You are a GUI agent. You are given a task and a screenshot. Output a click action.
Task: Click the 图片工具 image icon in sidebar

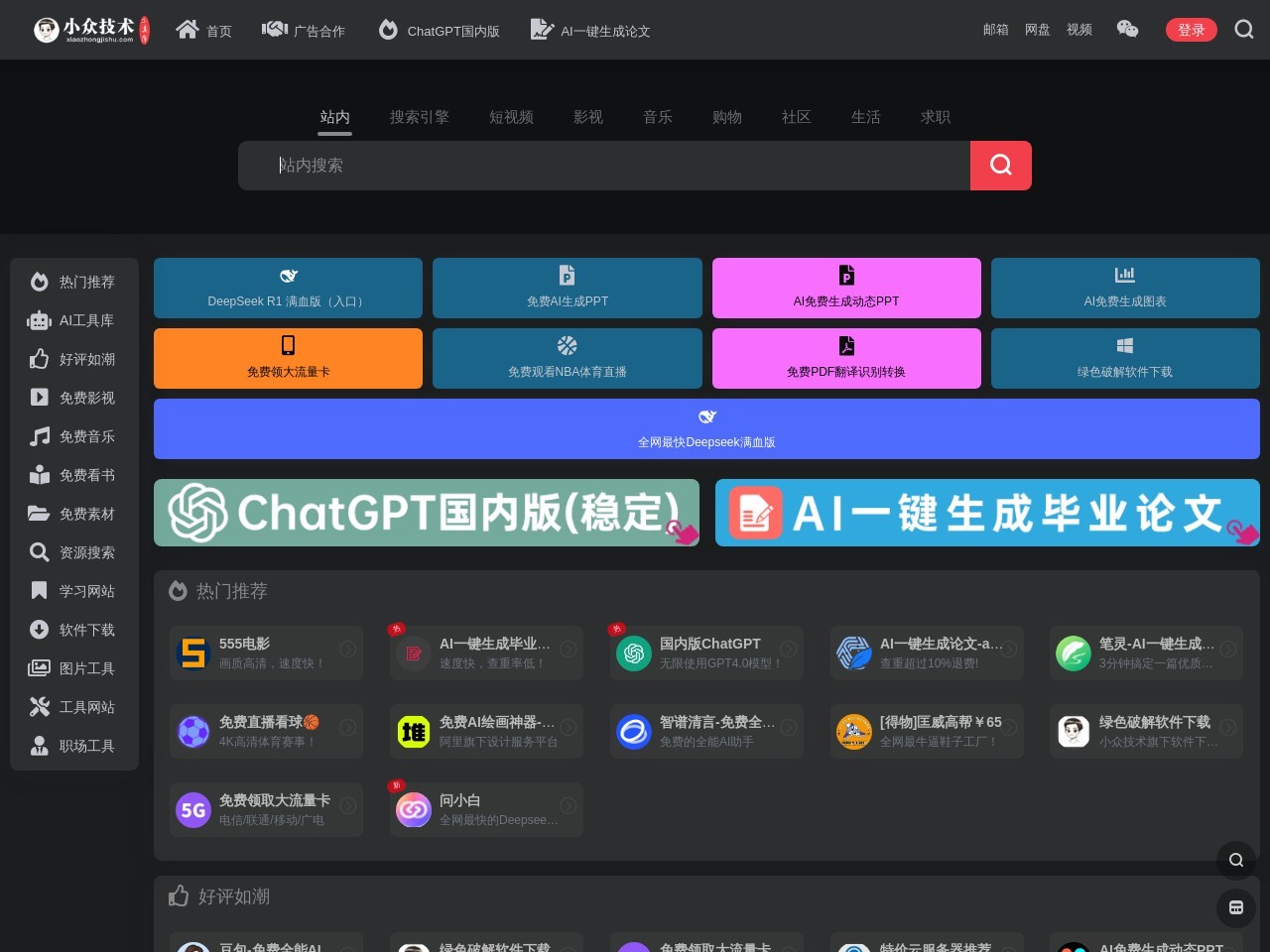point(39,668)
